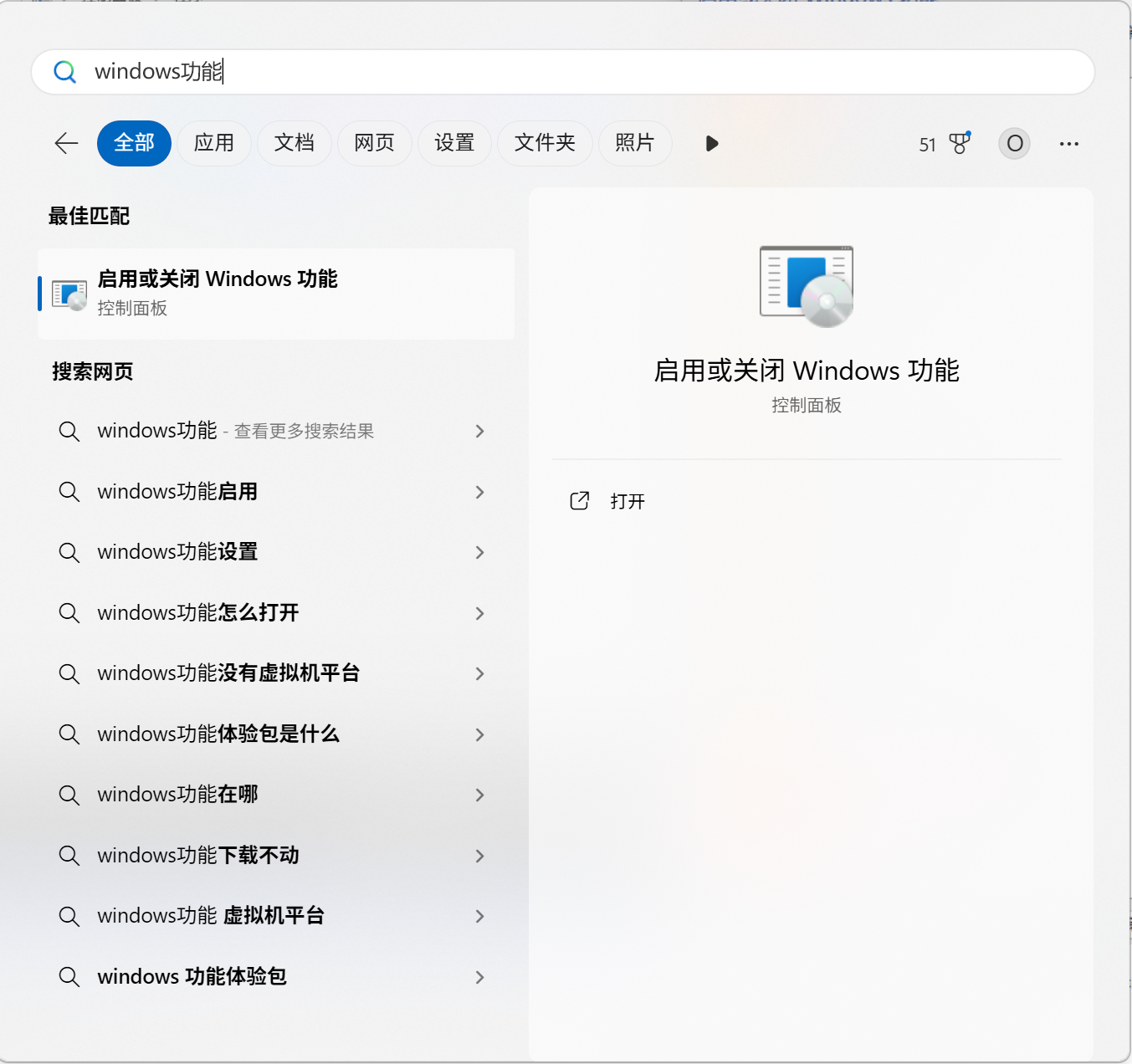Click the windows功能 search input field

click(563, 72)
